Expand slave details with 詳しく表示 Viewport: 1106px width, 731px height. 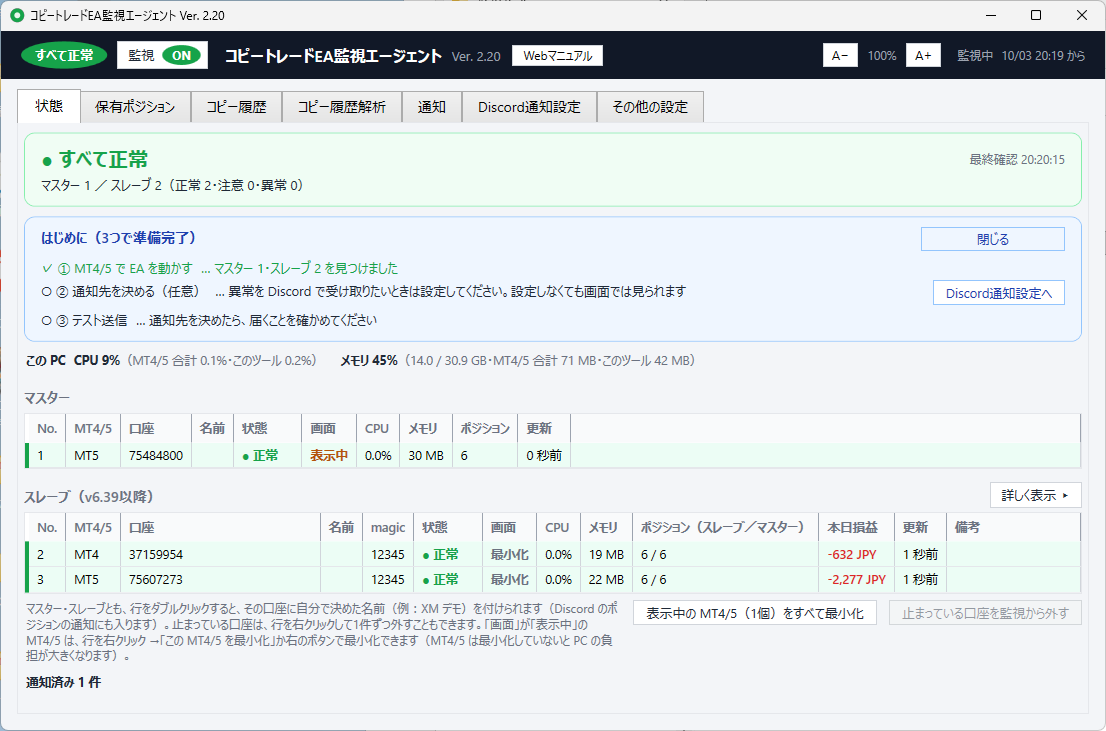pos(1035,495)
